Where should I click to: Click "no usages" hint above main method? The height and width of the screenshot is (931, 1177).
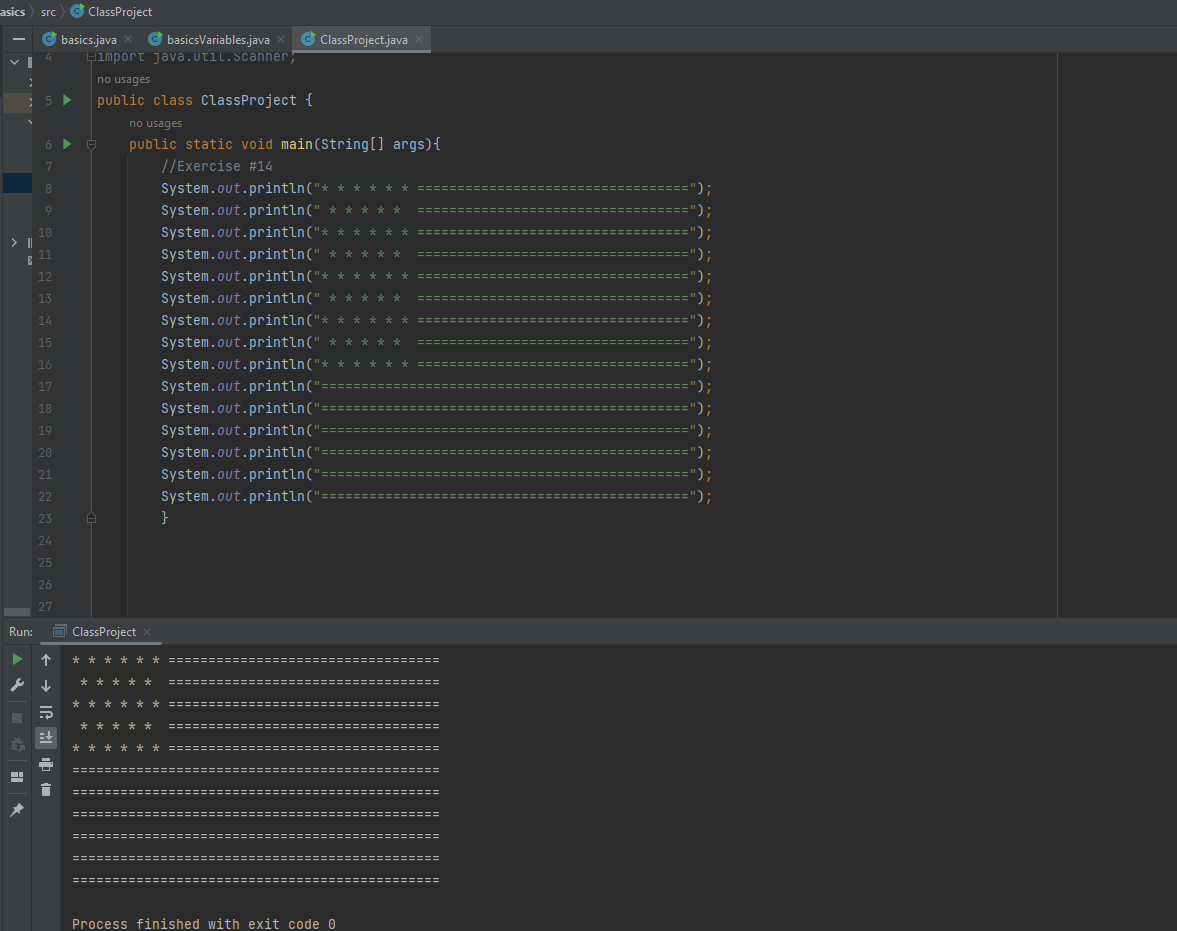coord(155,123)
